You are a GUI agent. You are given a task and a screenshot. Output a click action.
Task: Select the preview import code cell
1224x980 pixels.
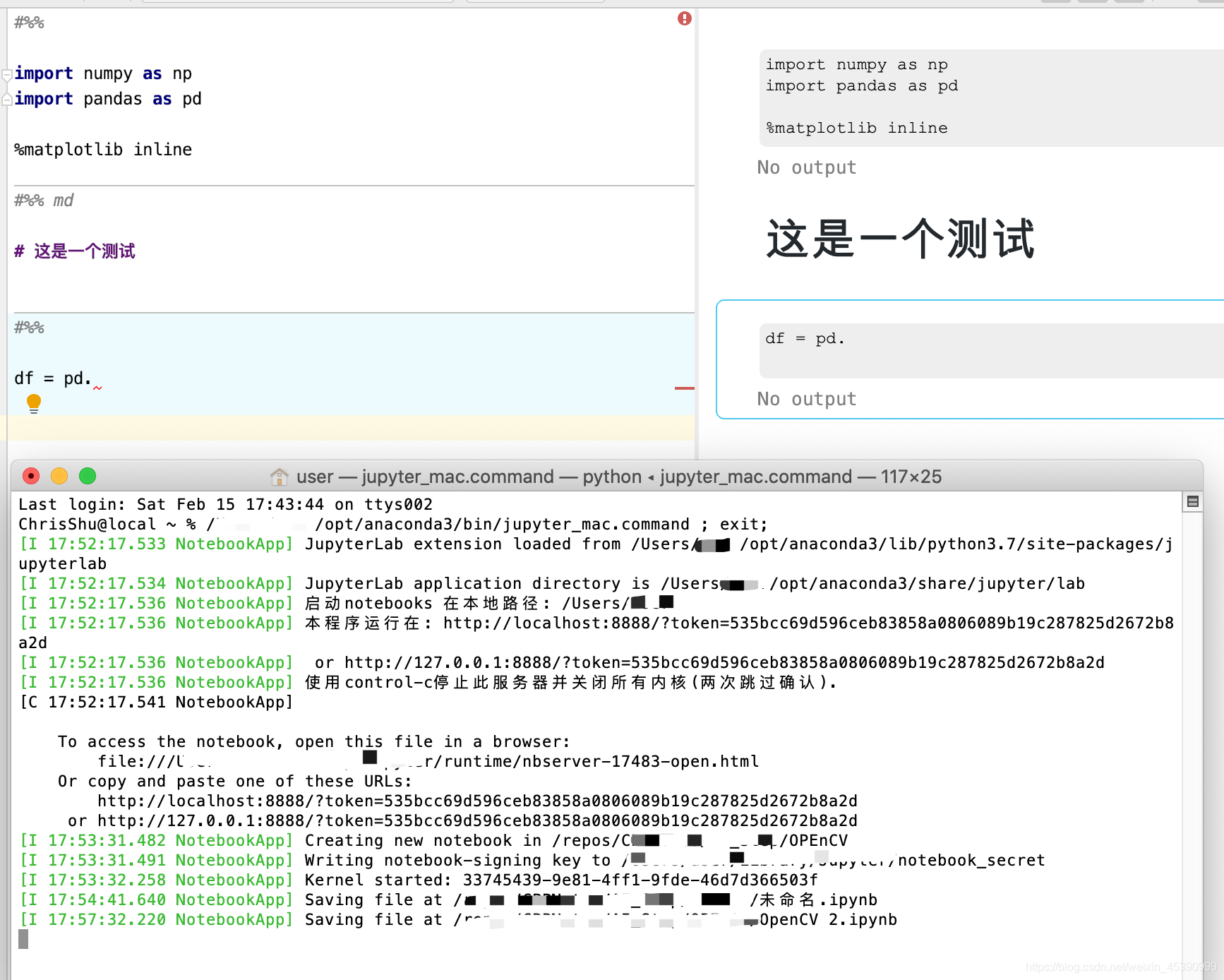coord(992,97)
